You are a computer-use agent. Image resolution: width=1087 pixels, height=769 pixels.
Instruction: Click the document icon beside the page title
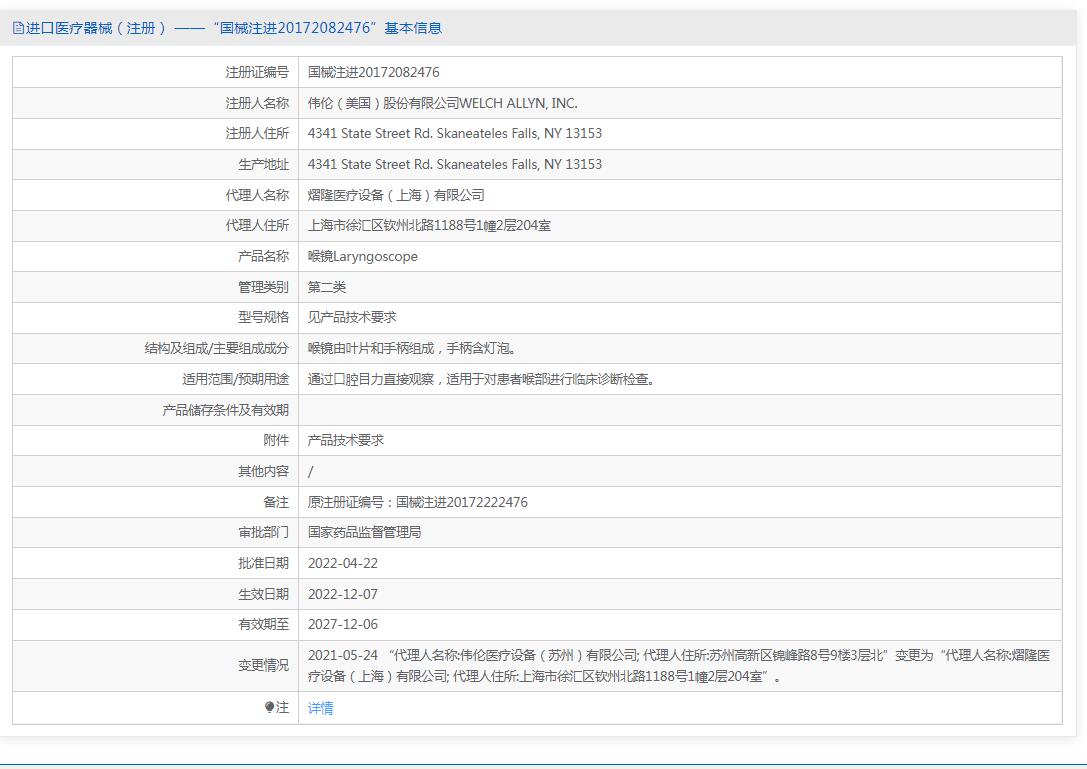[19, 28]
